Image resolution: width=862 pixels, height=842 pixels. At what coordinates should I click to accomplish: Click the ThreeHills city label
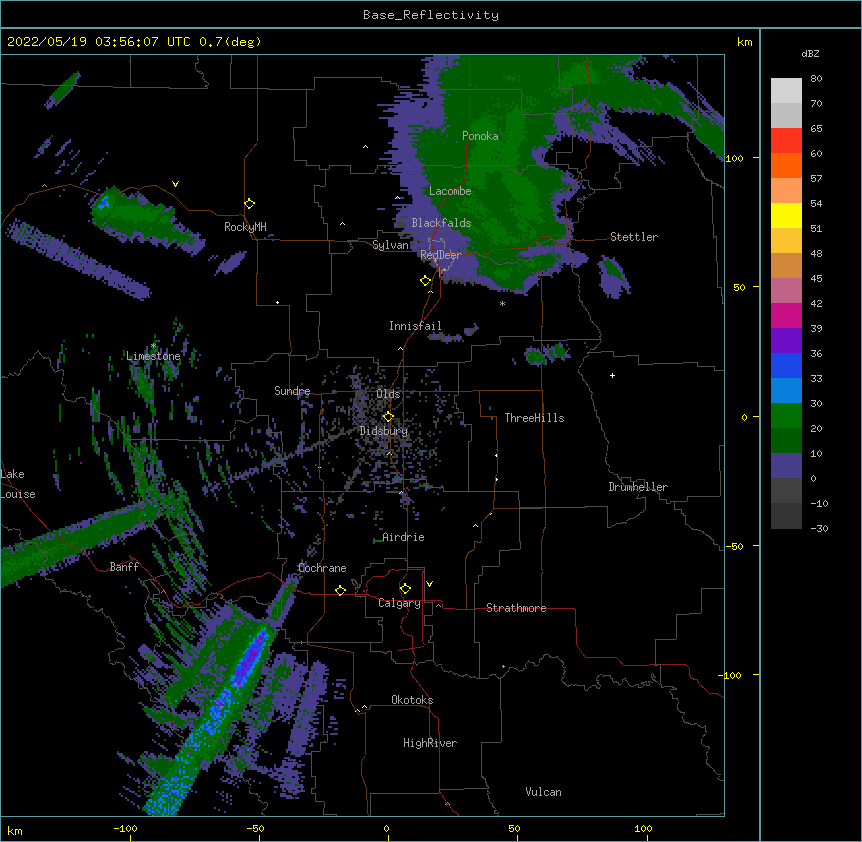point(534,418)
